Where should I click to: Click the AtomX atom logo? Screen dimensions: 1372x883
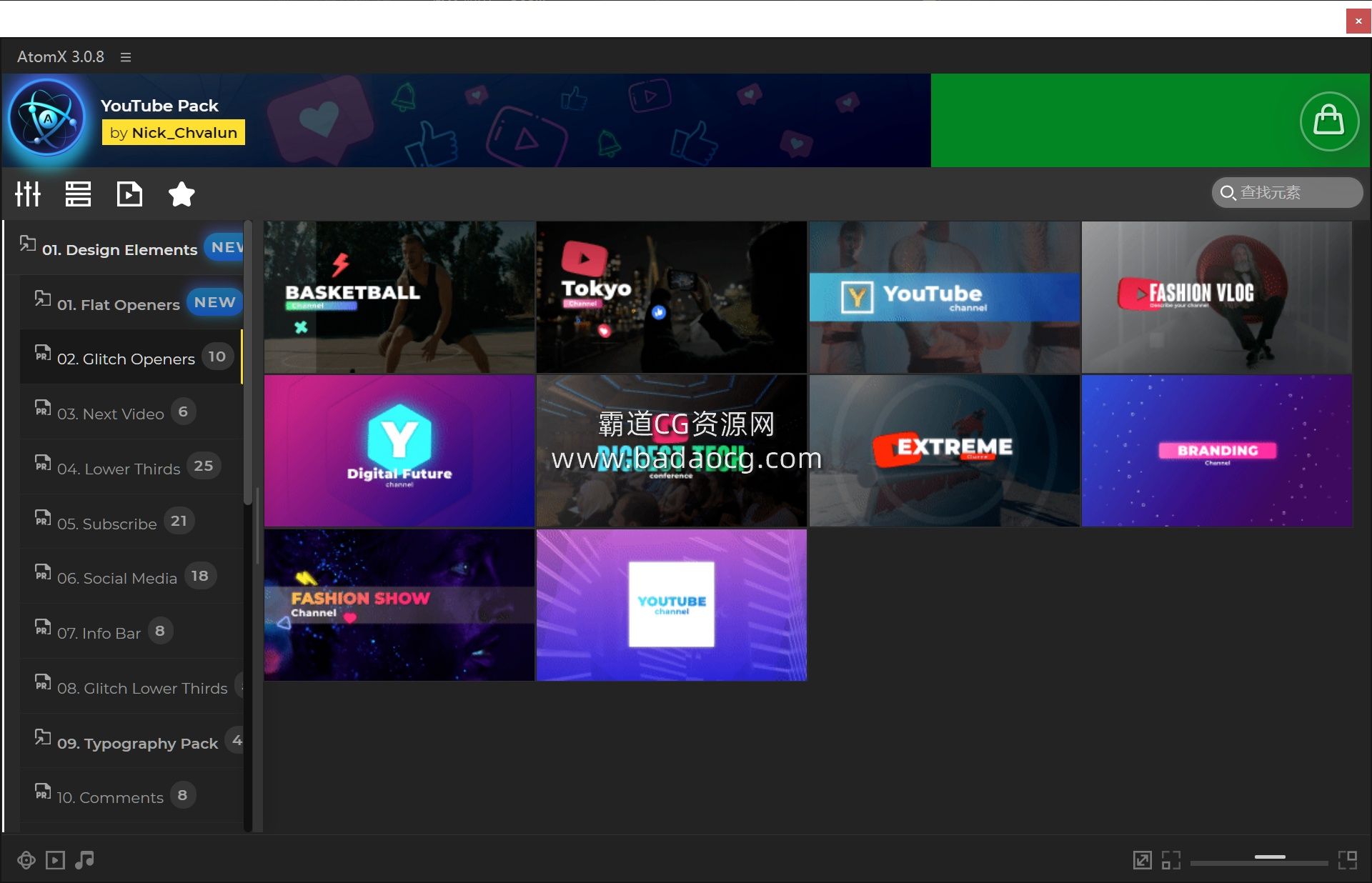tap(47, 118)
